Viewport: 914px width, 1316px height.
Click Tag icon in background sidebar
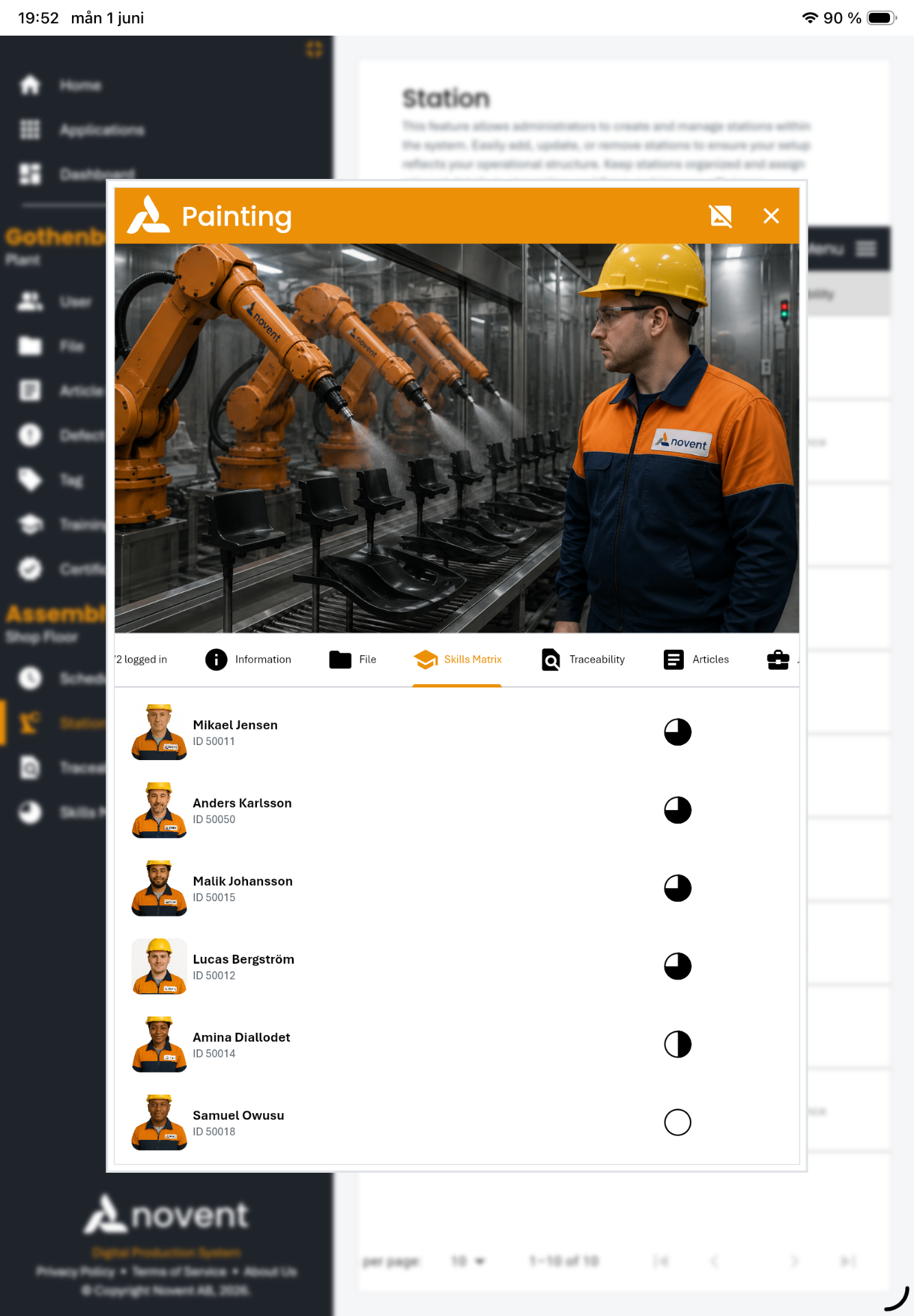point(30,480)
